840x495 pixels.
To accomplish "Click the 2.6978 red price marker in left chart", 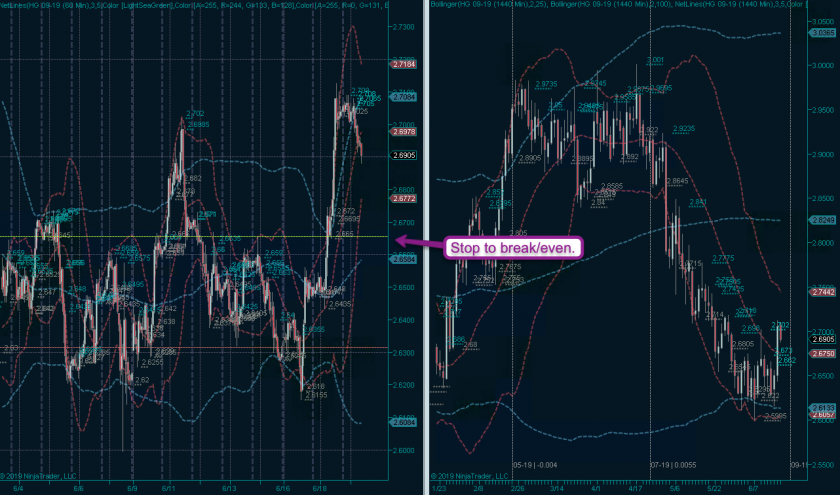I will pyautogui.click(x=404, y=132).
